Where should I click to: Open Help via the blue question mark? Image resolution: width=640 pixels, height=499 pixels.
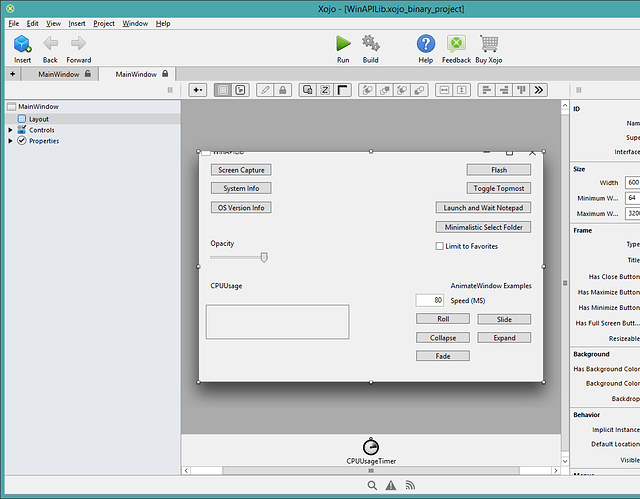pyautogui.click(x=426, y=43)
